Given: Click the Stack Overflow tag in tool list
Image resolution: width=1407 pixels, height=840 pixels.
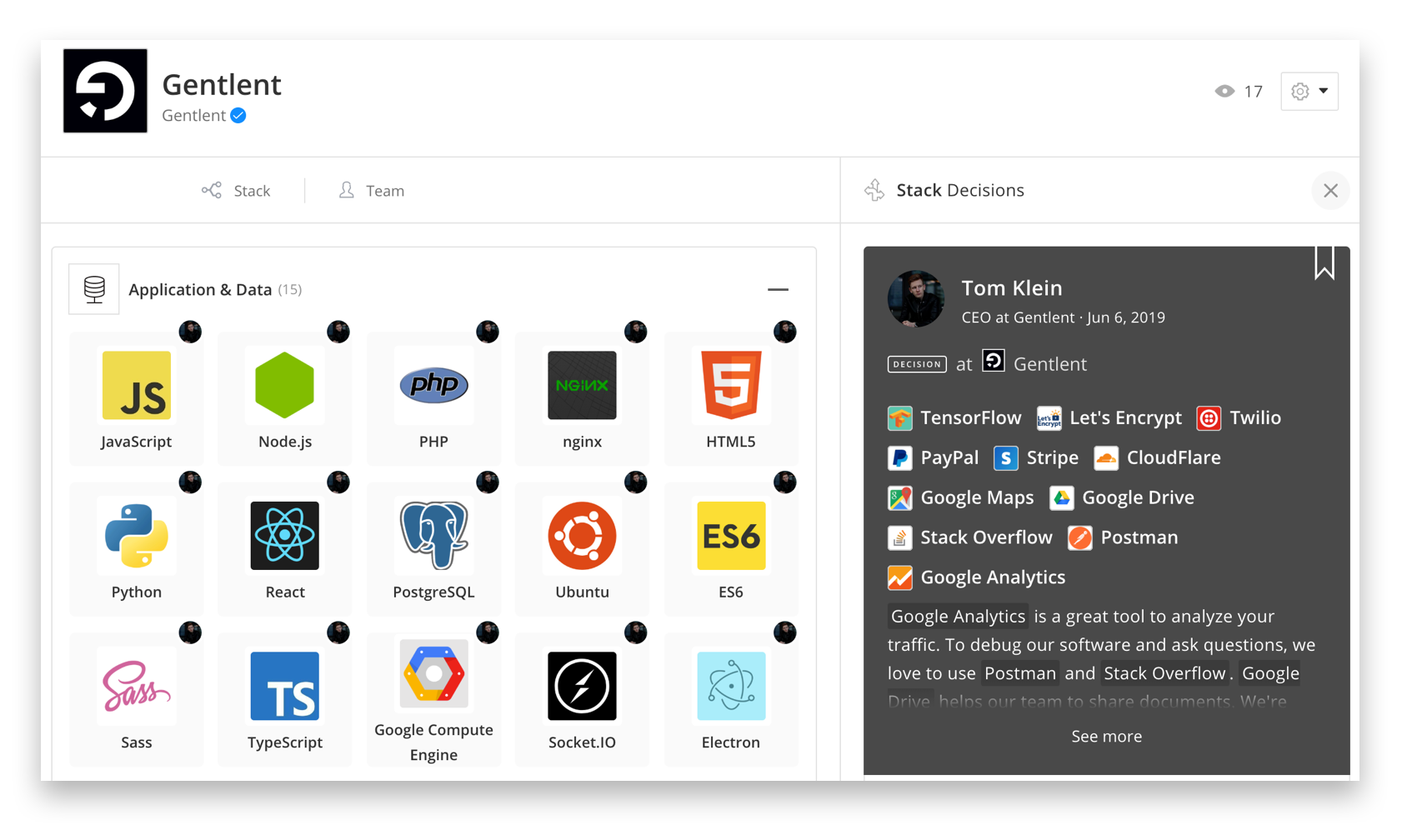Looking at the screenshot, I should click(x=970, y=537).
